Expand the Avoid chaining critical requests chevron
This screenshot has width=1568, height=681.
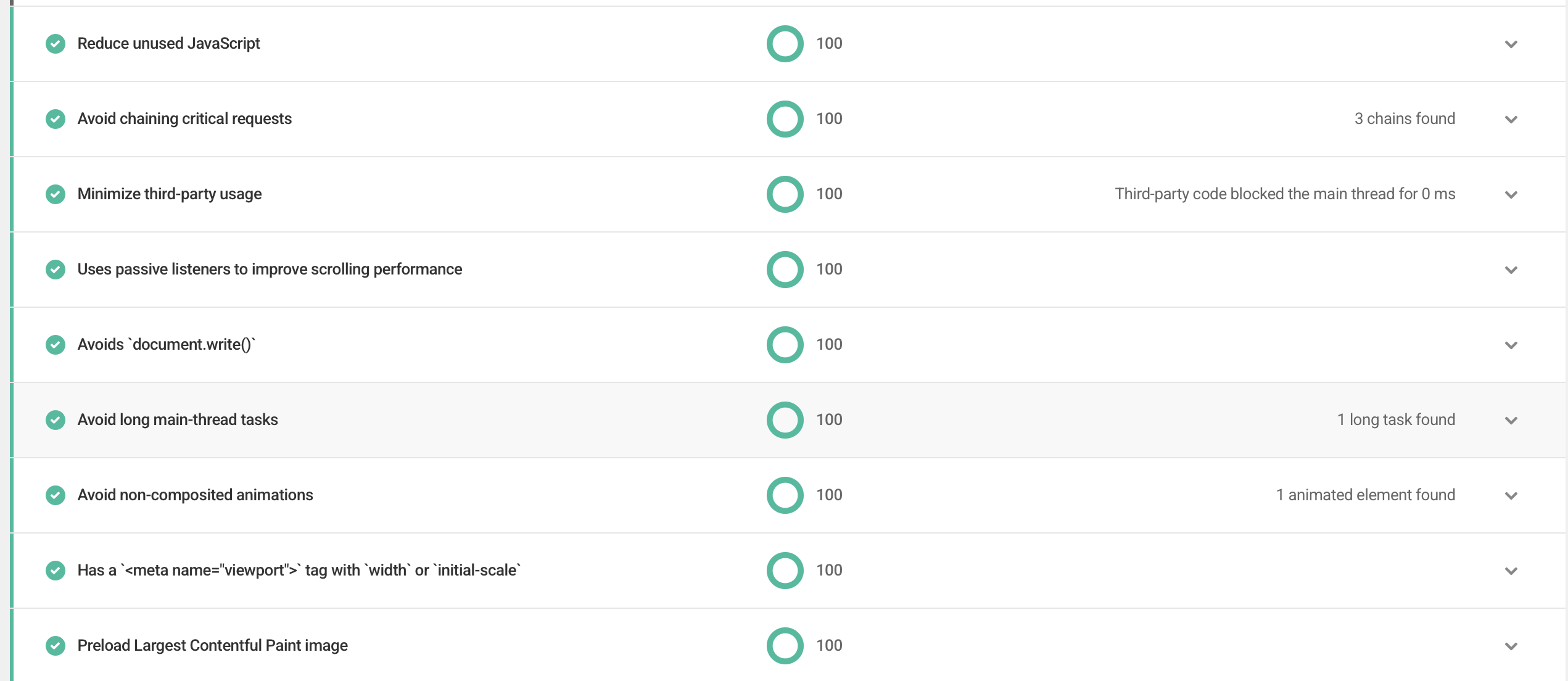click(1511, 120)
